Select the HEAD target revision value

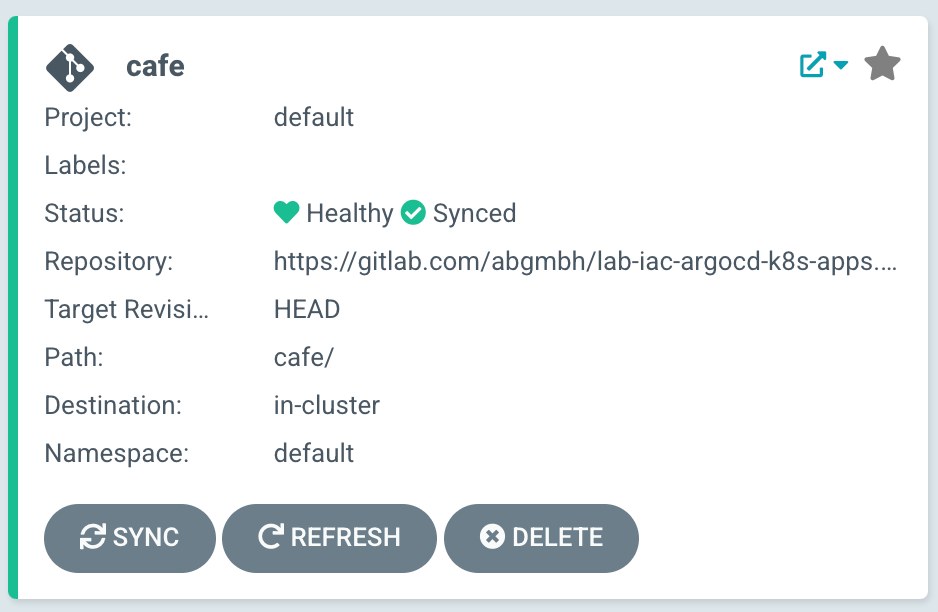coord(307,310)
